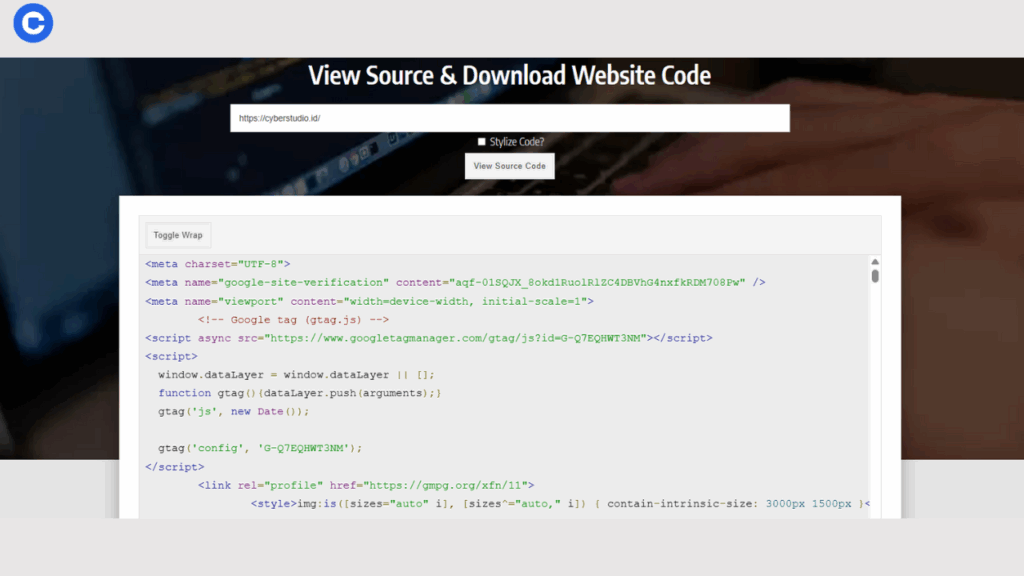Enable the Stylize Code checkbox

coord(482,142)
